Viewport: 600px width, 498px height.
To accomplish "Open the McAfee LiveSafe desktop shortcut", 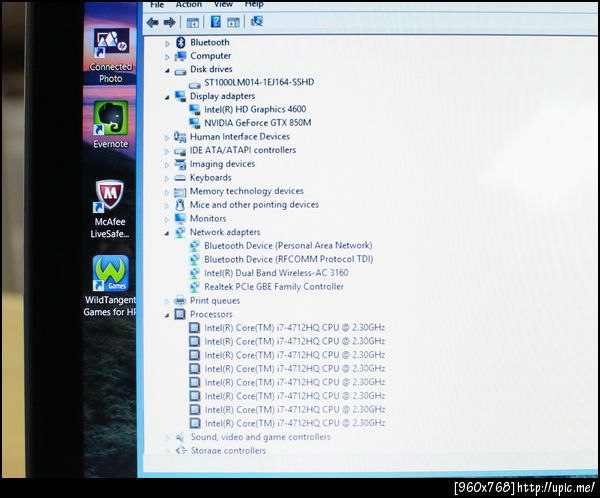I will tap(110, 209).
